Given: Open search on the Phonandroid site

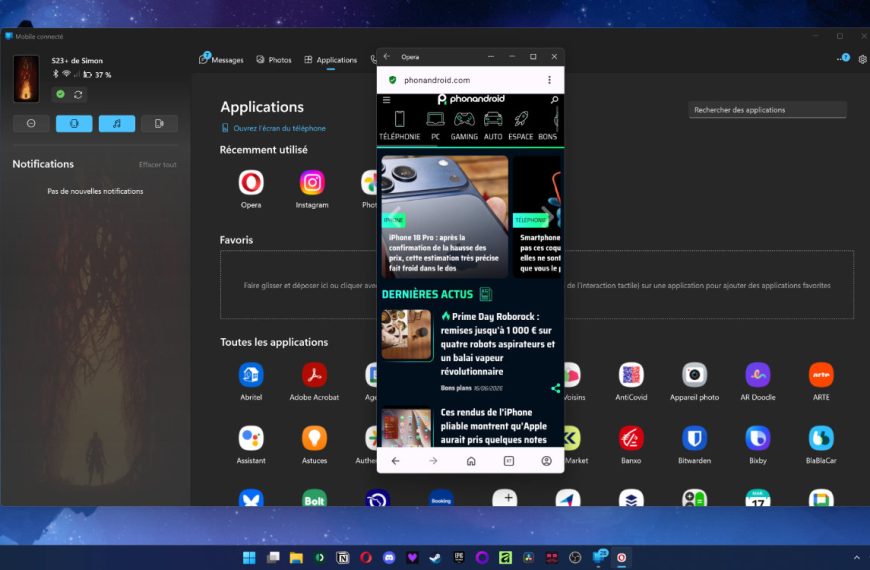Looking at the screenshot, I should (554, 100).
